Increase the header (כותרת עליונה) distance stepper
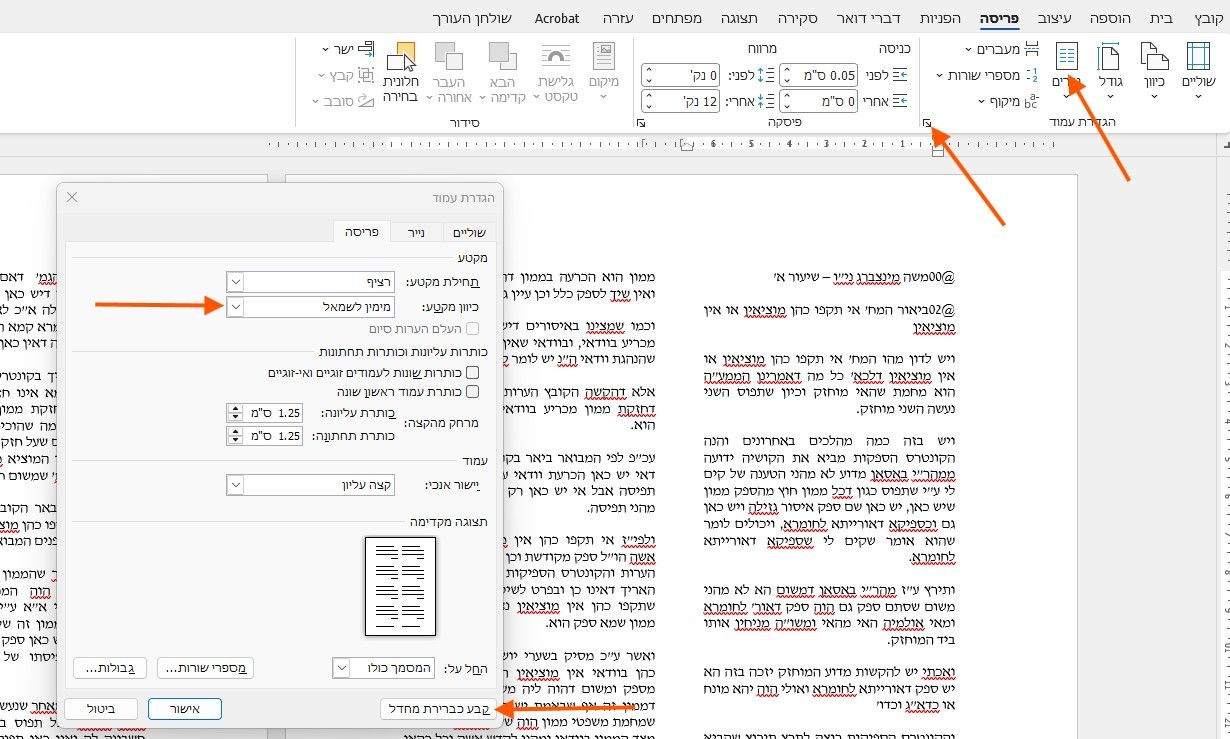This screenshot has height=739, width=1230. point(235,406)
